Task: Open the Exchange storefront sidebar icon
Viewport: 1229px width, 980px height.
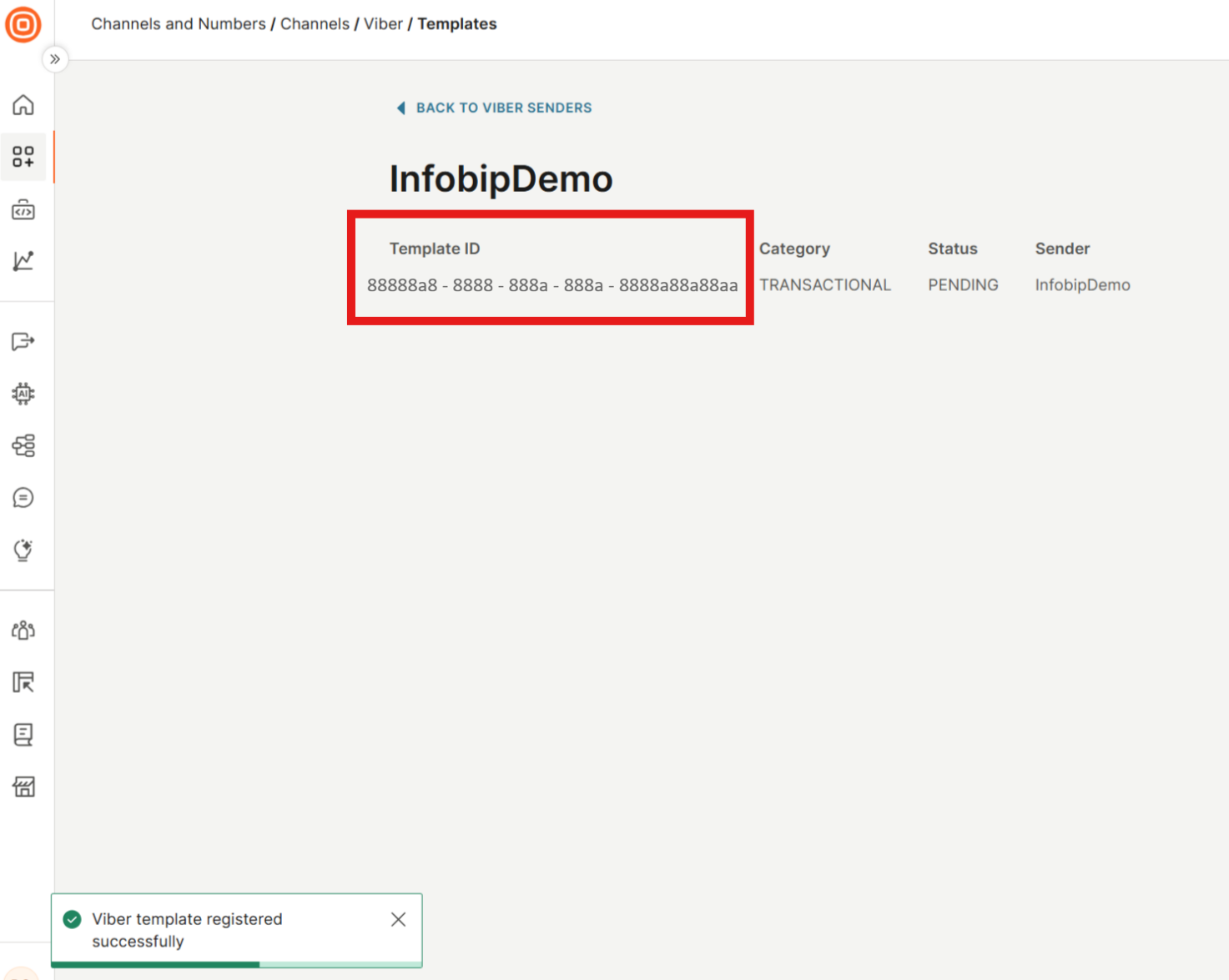Action: coord(23,787)
